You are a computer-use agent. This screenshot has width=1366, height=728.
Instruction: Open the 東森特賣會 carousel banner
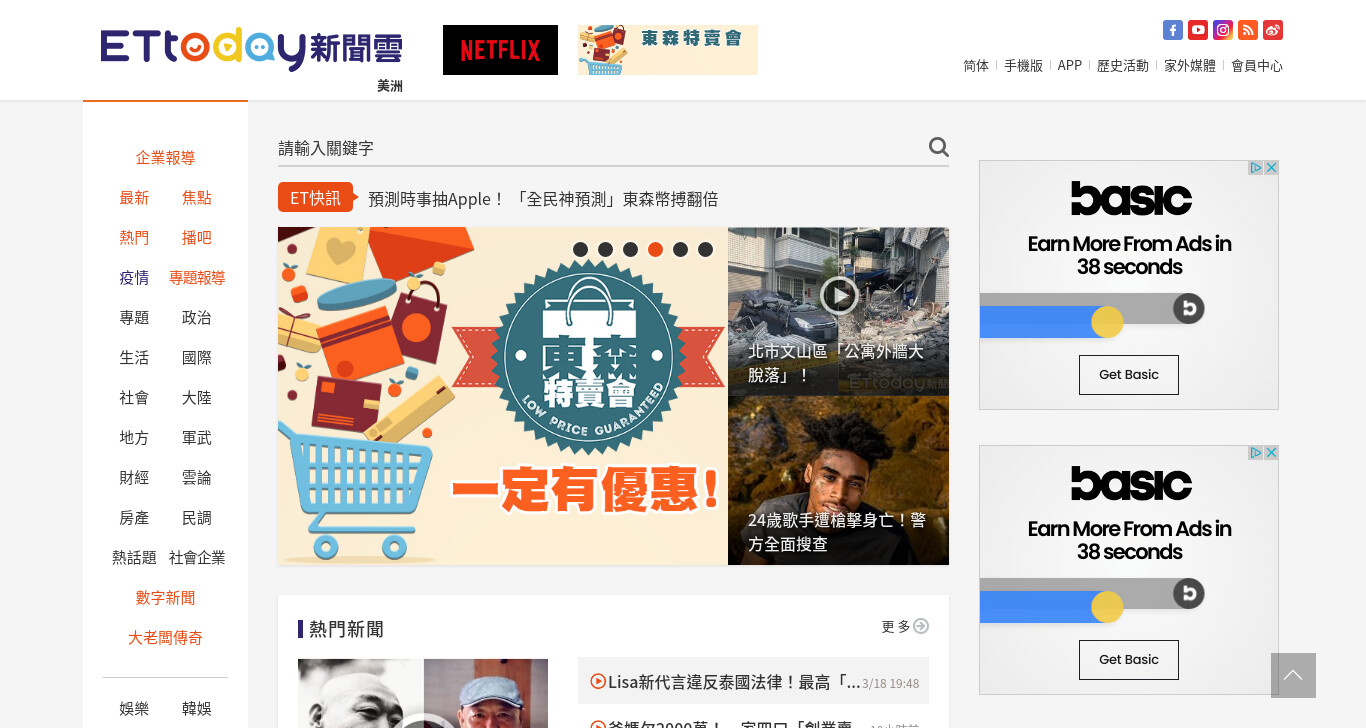[x=503, y=396]
